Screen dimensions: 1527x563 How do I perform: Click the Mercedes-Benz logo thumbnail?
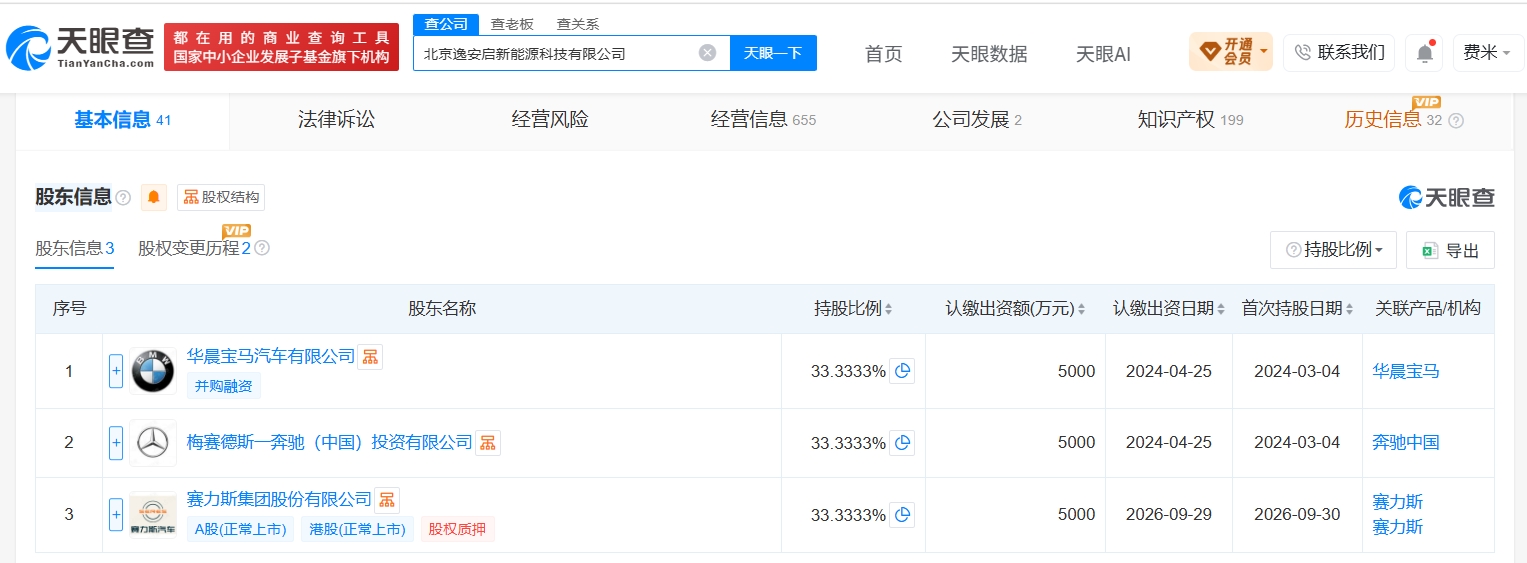click(153, 442)
